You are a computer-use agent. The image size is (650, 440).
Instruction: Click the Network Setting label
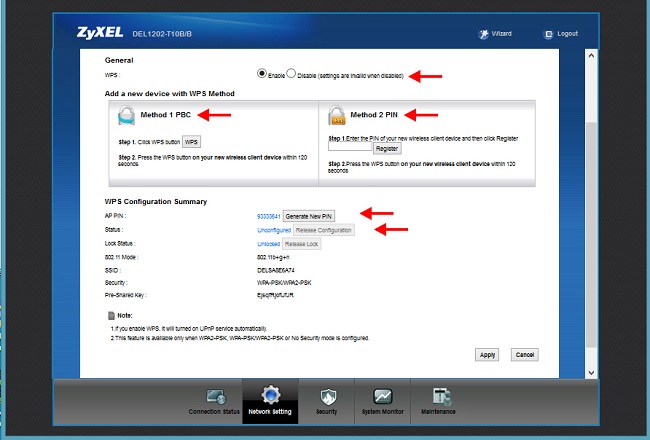[270, 412]
